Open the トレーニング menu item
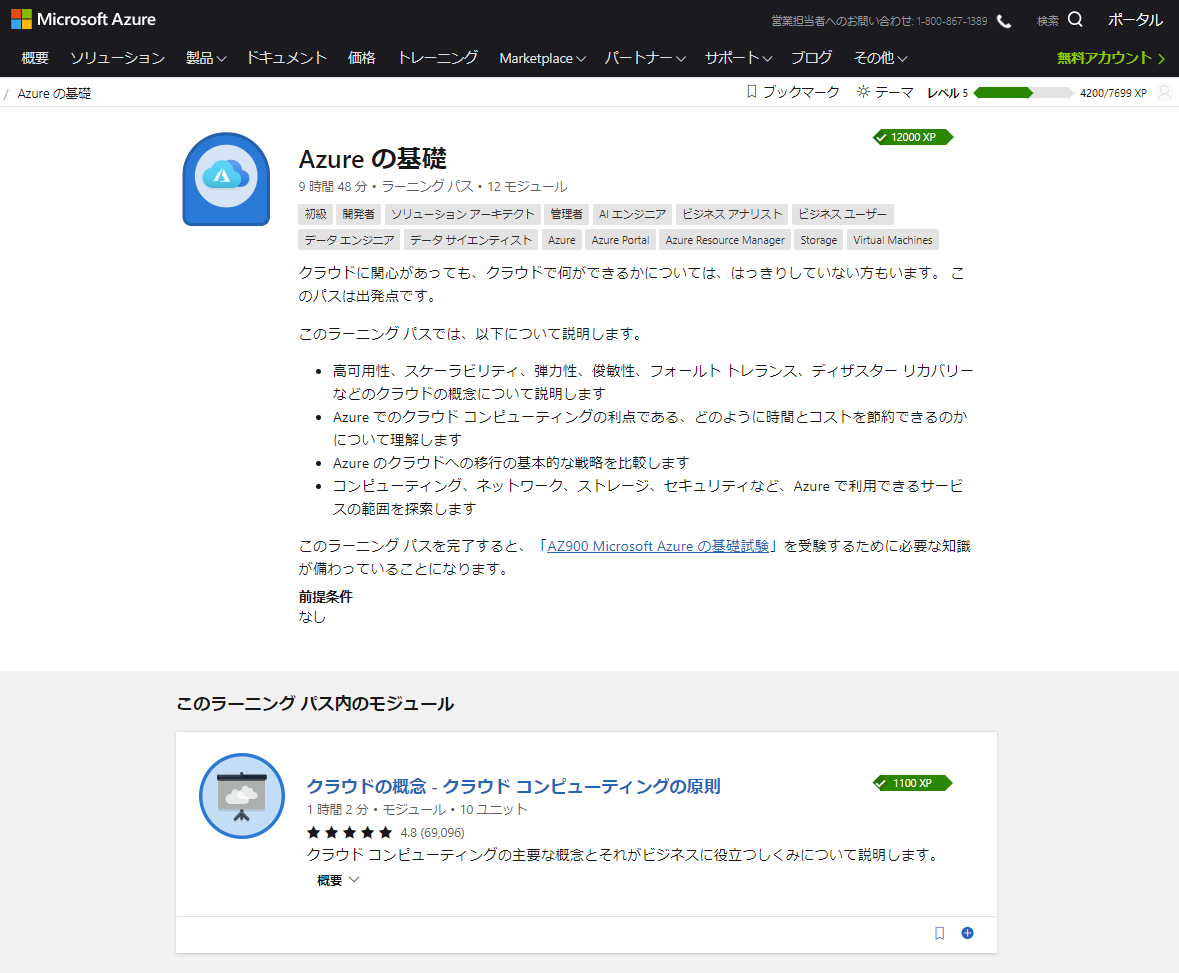The width and height of the screenshot is (1179, 973). [x=438, y=58]
